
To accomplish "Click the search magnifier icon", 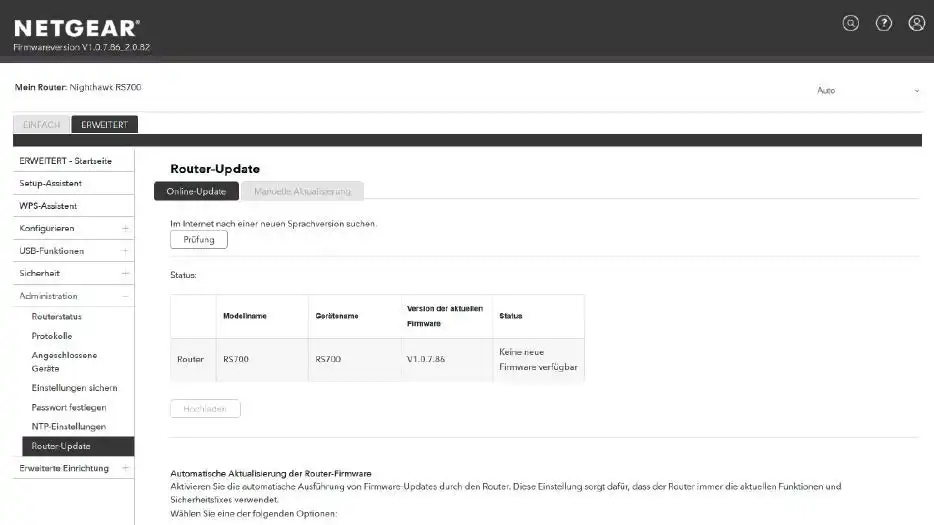I will click(x=851, y=23).
